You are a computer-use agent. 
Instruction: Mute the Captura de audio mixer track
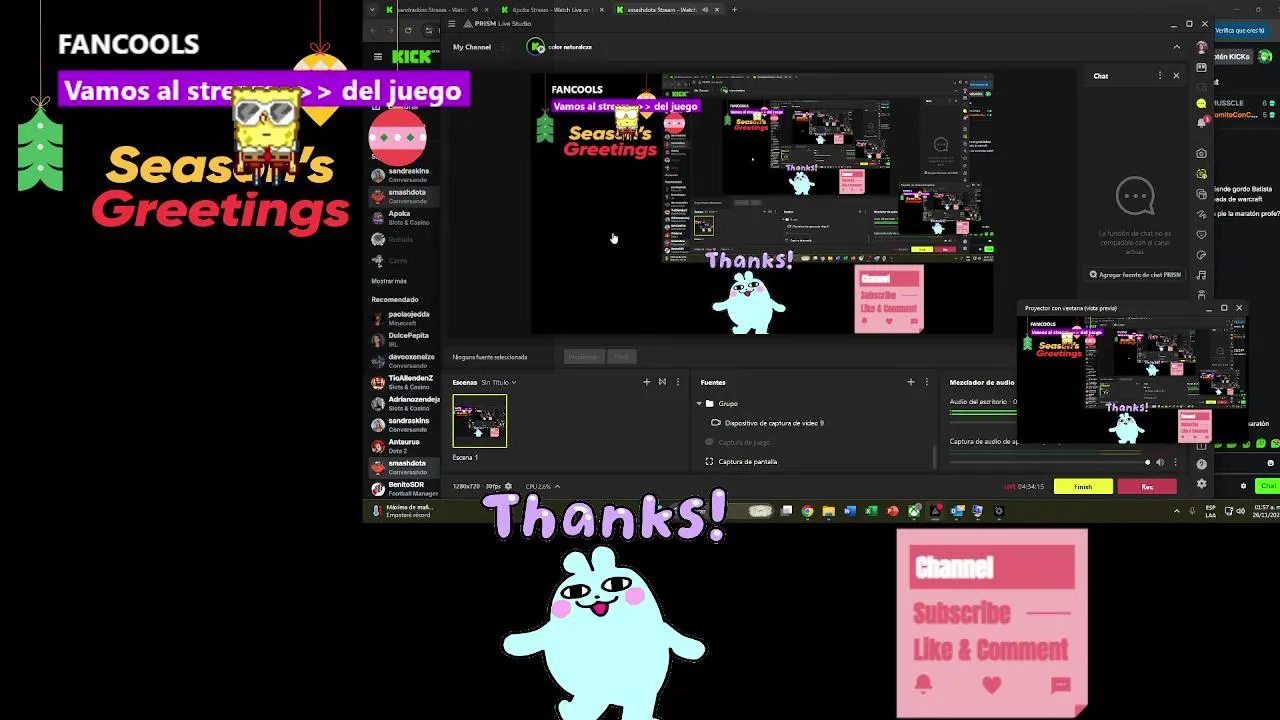coord(1160,462)
